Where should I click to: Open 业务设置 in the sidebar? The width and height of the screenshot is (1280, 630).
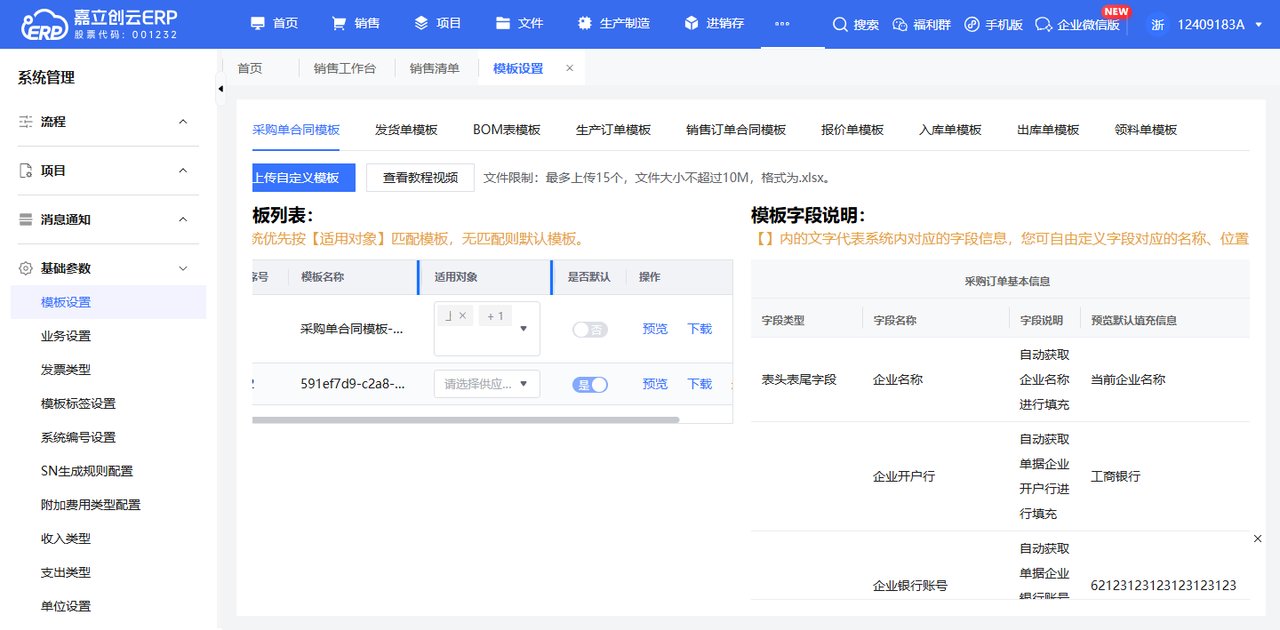(x=66, y=336)
